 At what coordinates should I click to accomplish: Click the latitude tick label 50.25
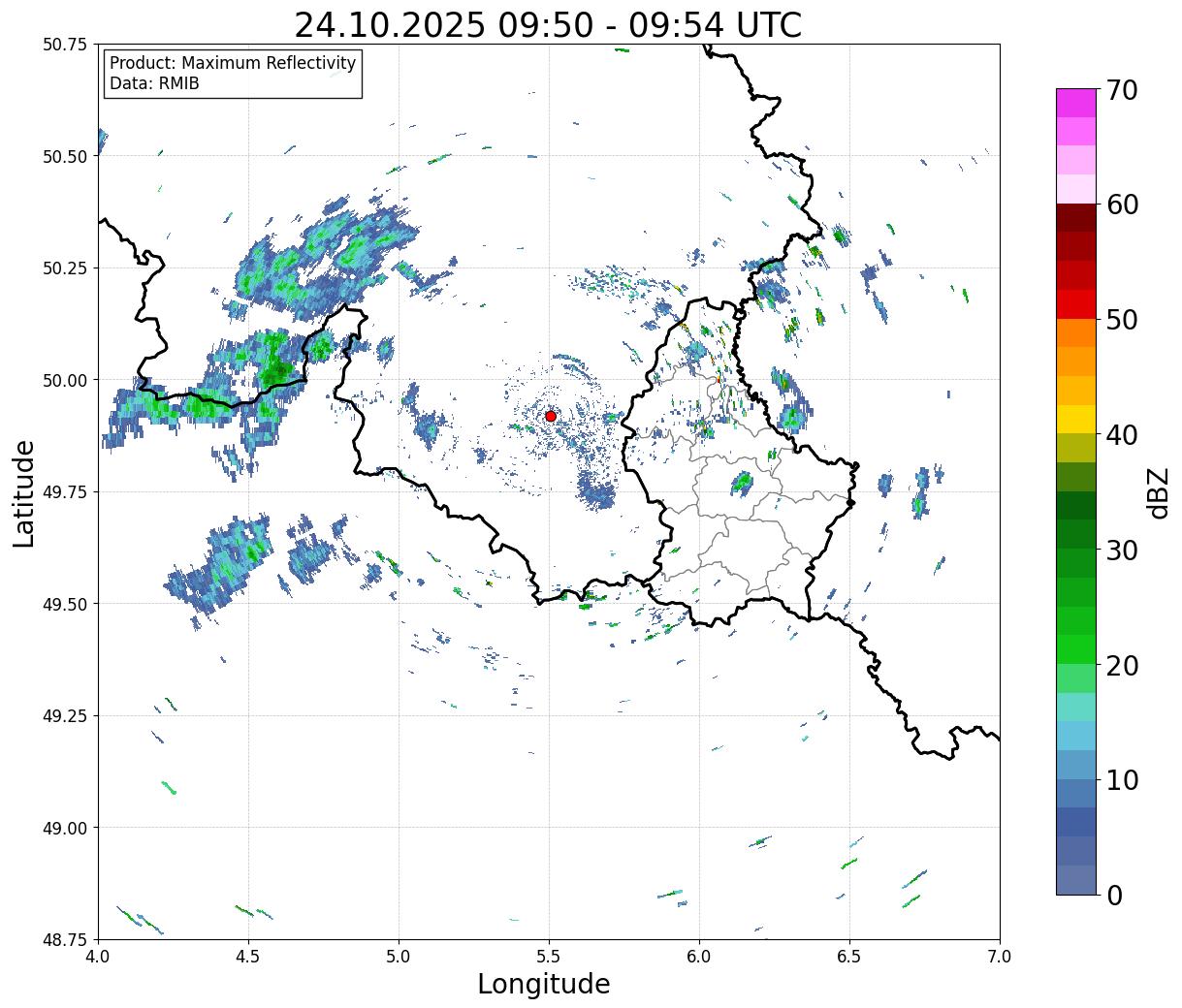click(x=65, y=268)
